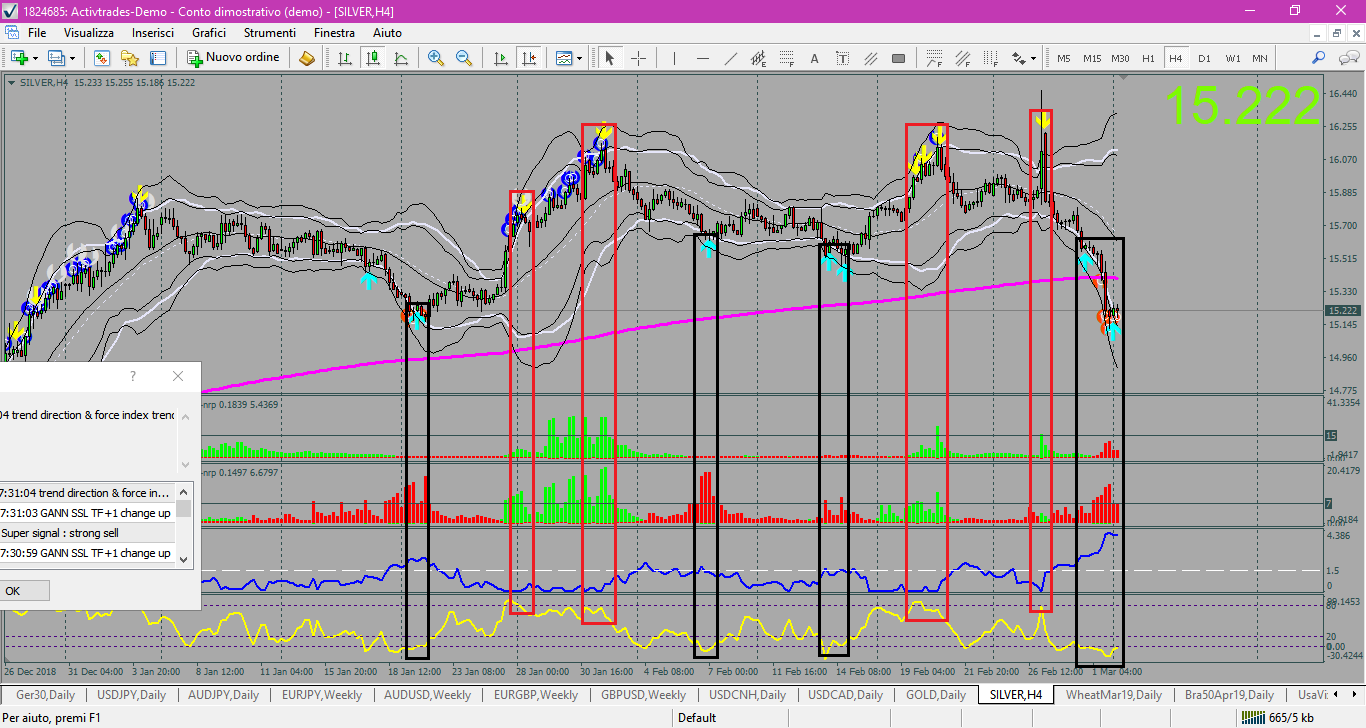Viewport: 1366px width, 728px height.
Task: Close the alert dialog with X
Action: [x=178, y=377]
